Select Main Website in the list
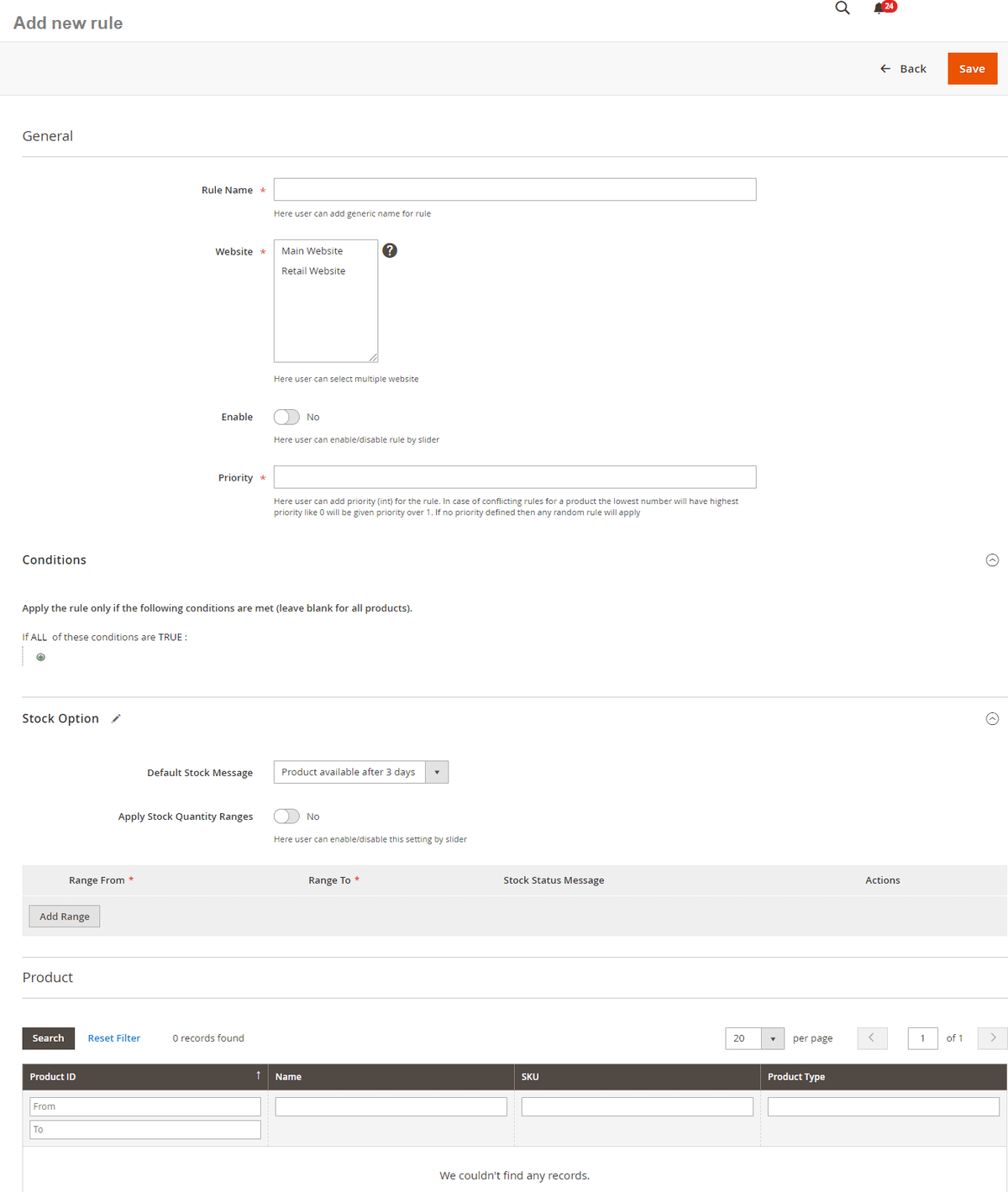The image size is (1008, 1192). pyautogui.click(x=312, y=251)
